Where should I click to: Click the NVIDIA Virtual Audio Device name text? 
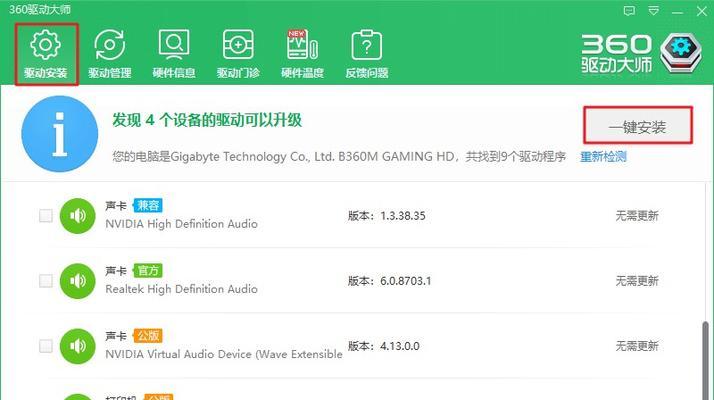point(224,354)
